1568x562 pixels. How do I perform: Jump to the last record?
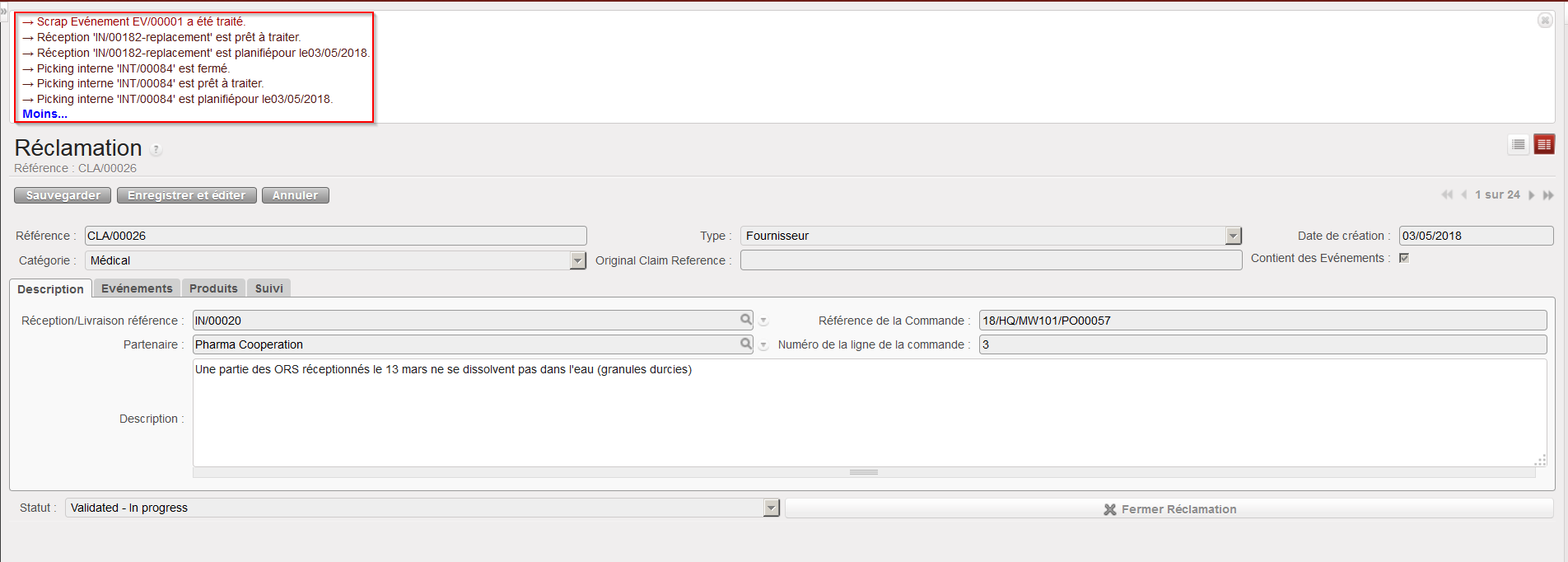[1548, 195]
